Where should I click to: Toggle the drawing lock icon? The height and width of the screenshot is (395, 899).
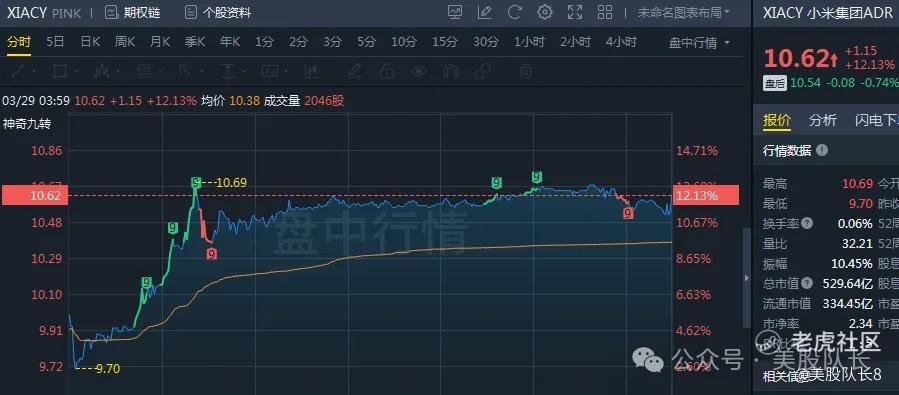(388, 72)
